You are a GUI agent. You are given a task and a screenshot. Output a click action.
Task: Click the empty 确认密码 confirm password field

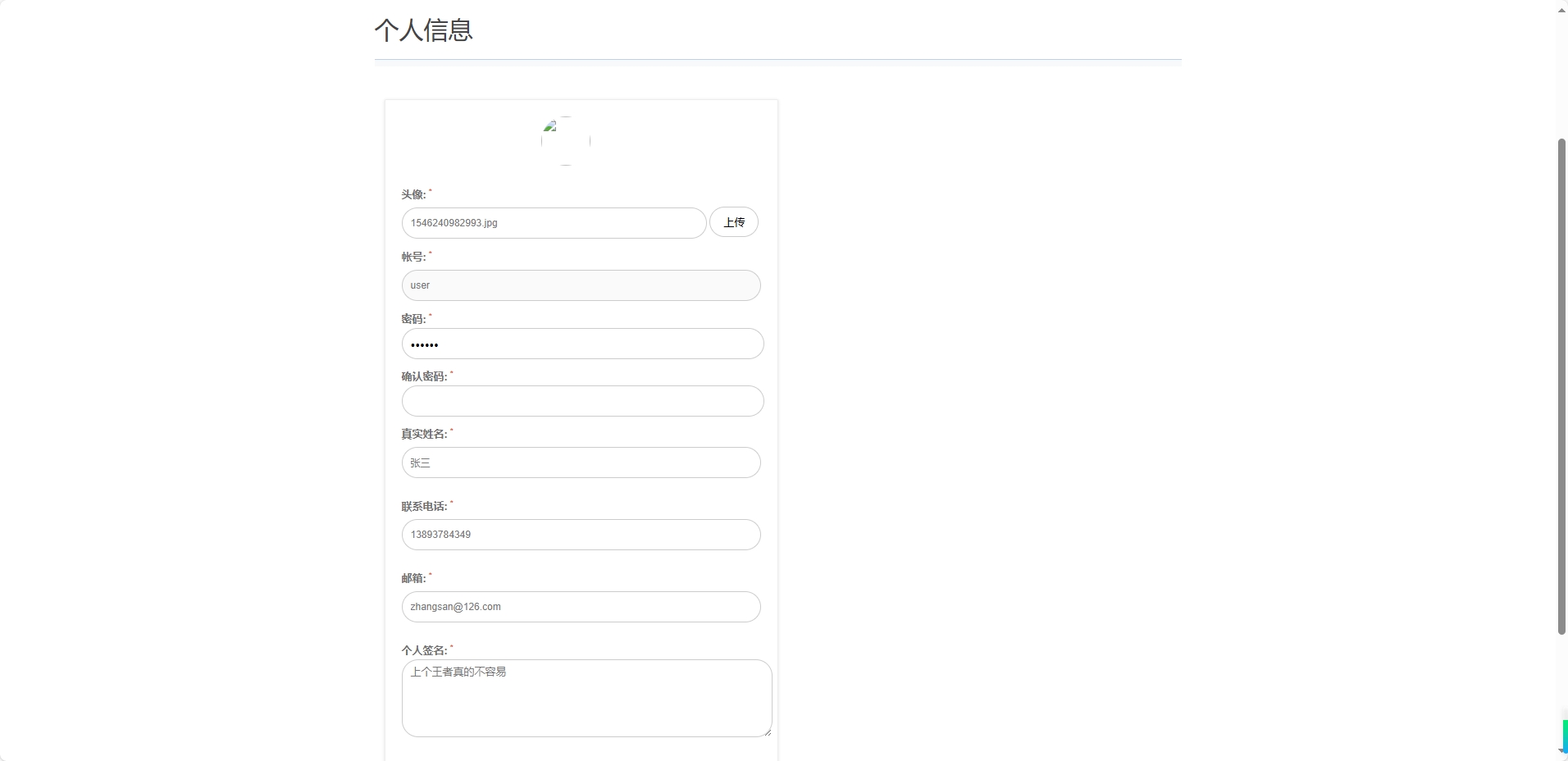pos(582,401)
